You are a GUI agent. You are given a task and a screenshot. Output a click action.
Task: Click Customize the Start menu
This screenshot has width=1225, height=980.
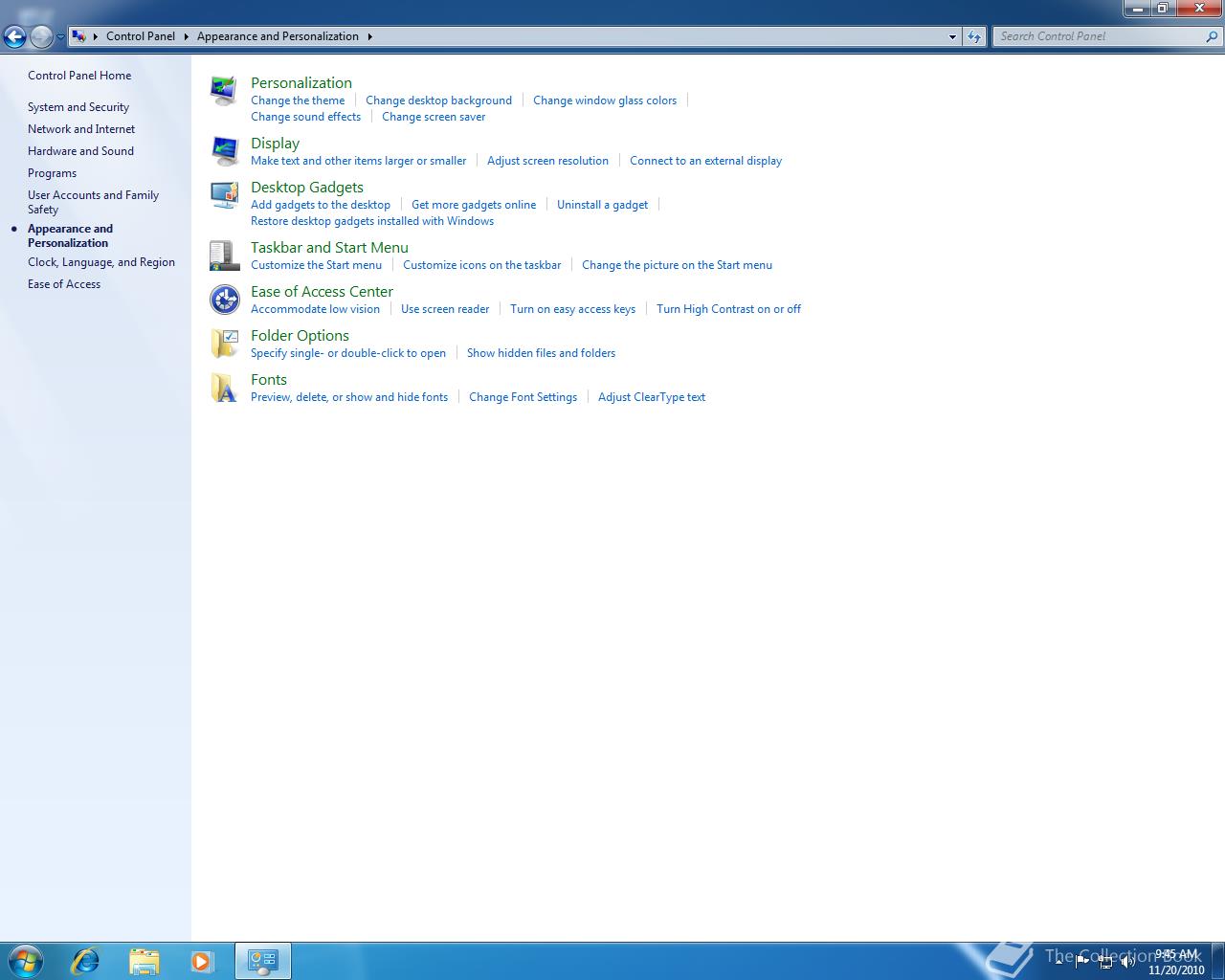tap(316, 265)
